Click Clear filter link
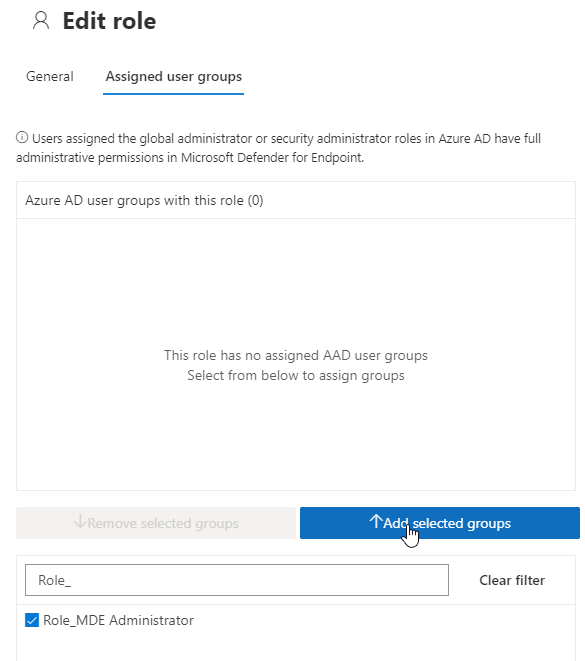 512,580
